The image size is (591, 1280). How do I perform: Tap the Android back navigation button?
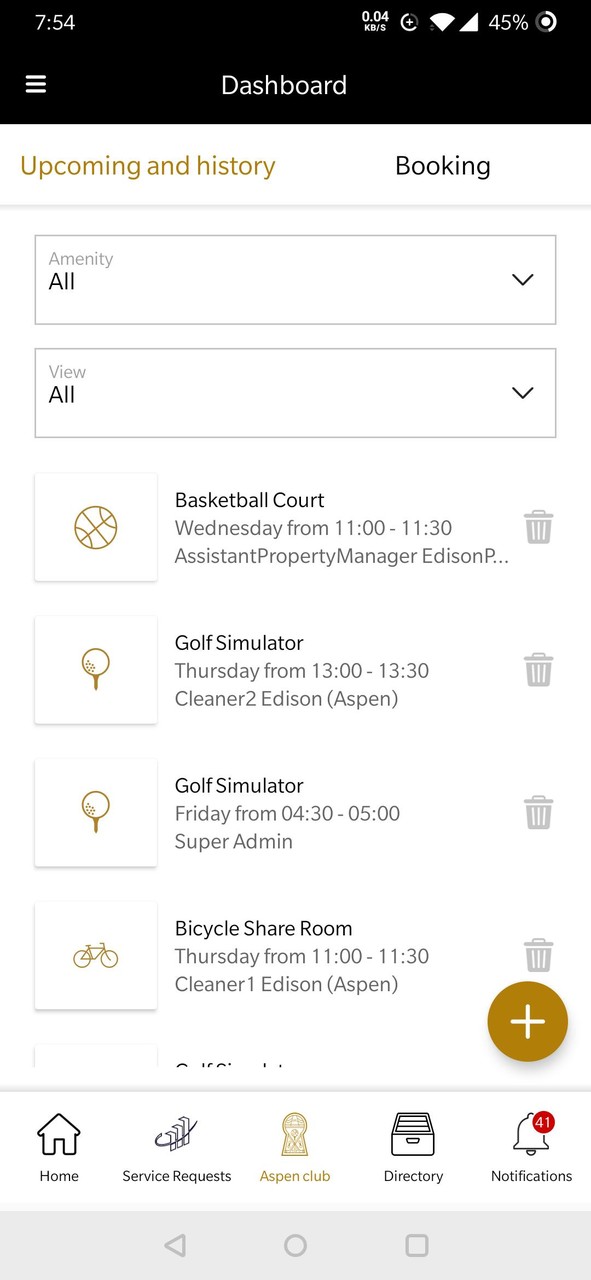(x=175, y=1246)
